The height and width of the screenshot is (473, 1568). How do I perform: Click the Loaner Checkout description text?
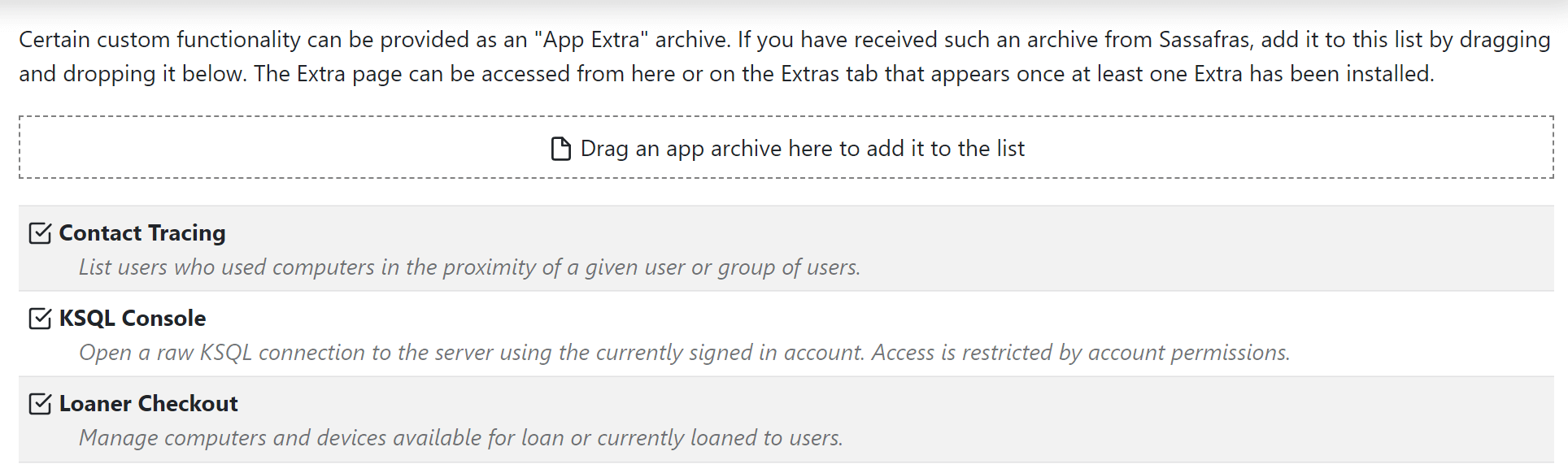[460, 438]
